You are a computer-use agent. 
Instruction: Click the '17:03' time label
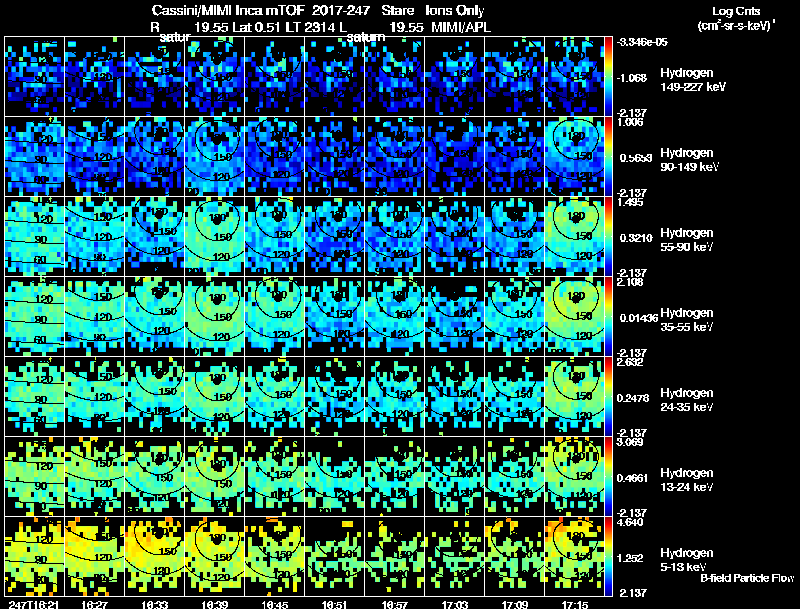pos(455,605)
